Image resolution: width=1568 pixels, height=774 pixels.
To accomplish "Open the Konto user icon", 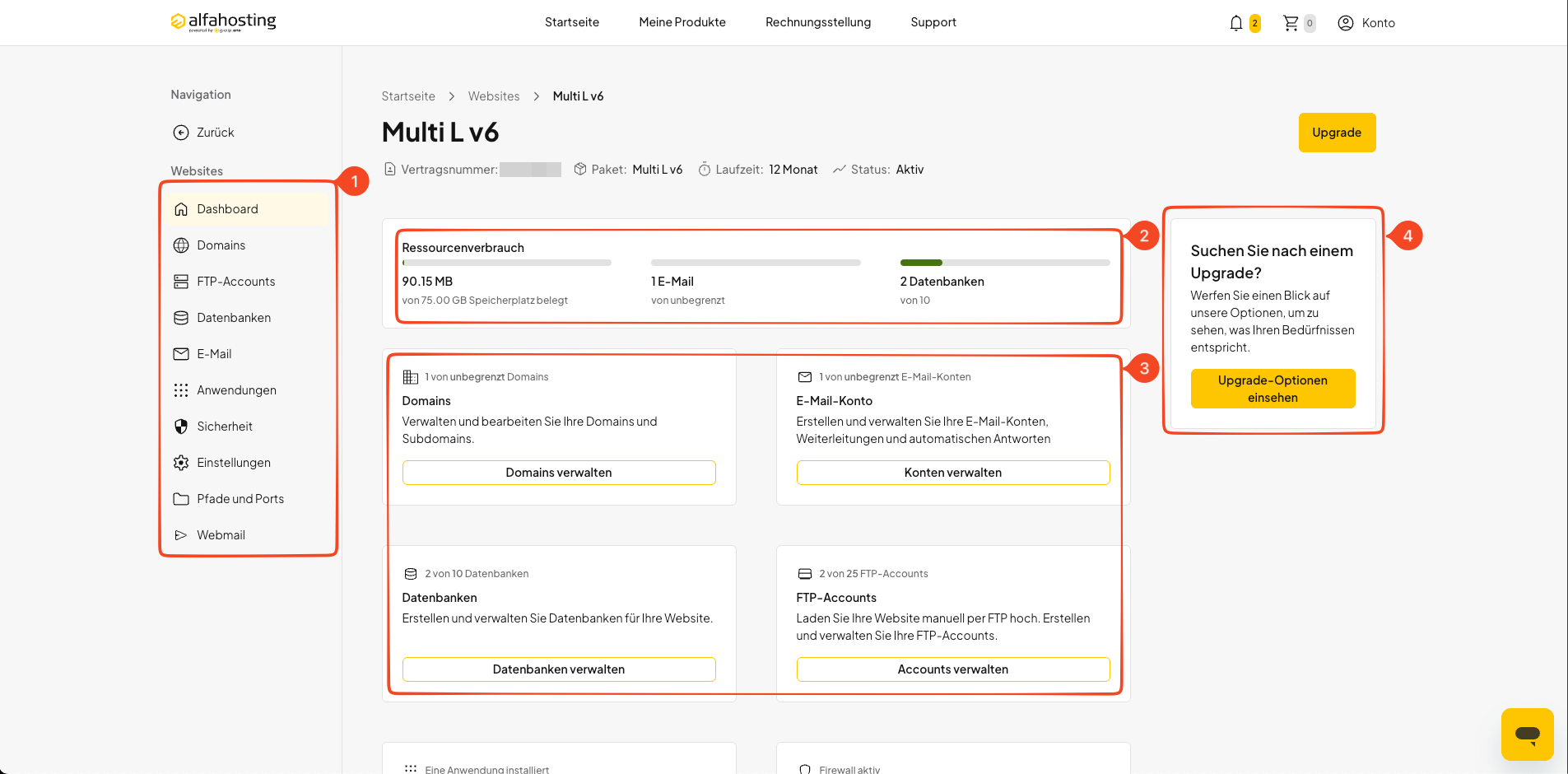I will click(x=1345, y=23).
